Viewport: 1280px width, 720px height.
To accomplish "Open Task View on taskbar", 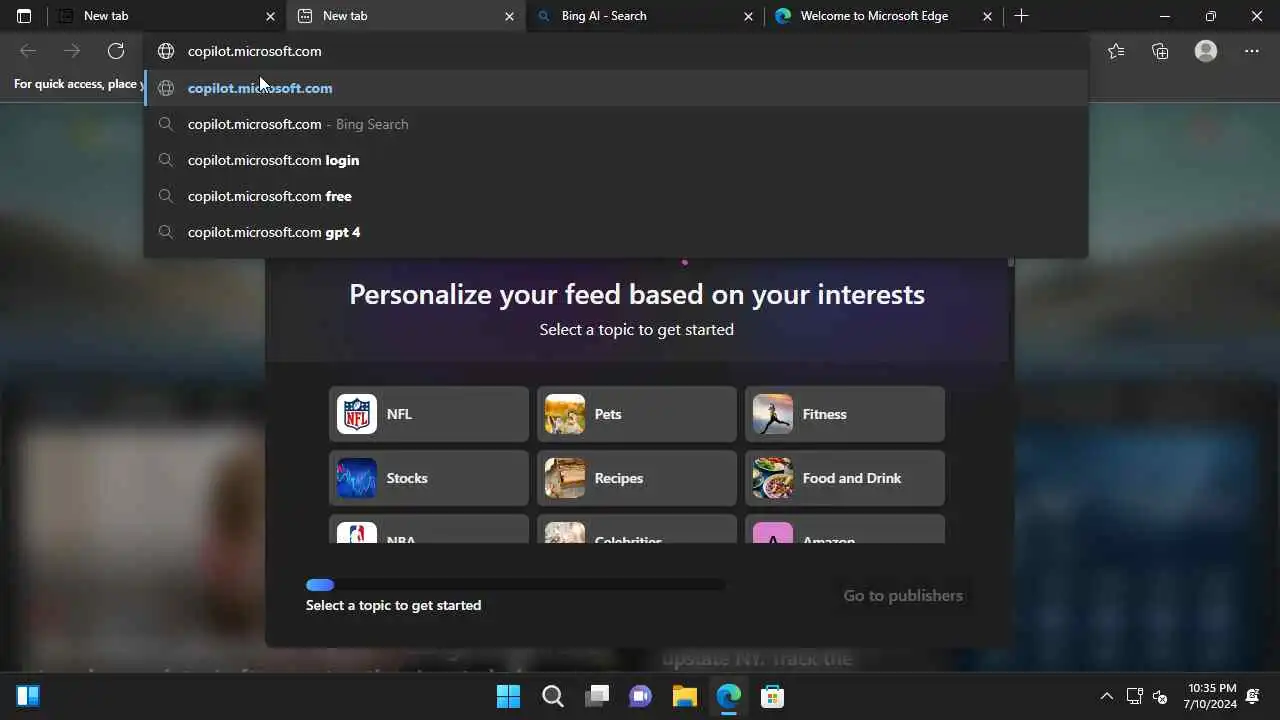I will click(596, 696).
